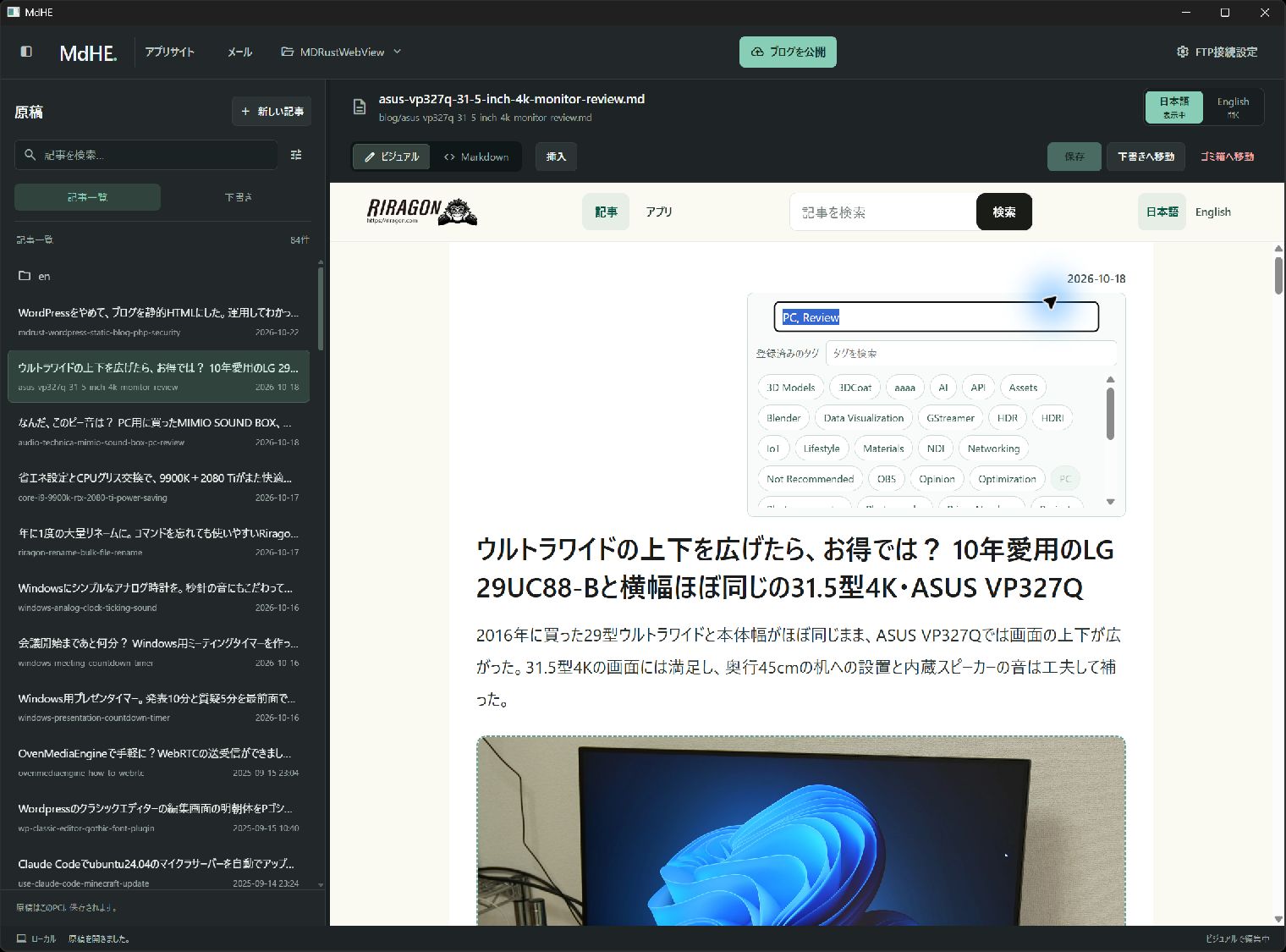Click ゴミ箱へ移動
Viewport: 1286px width, 952px height.
click(x=1227, y=157)
